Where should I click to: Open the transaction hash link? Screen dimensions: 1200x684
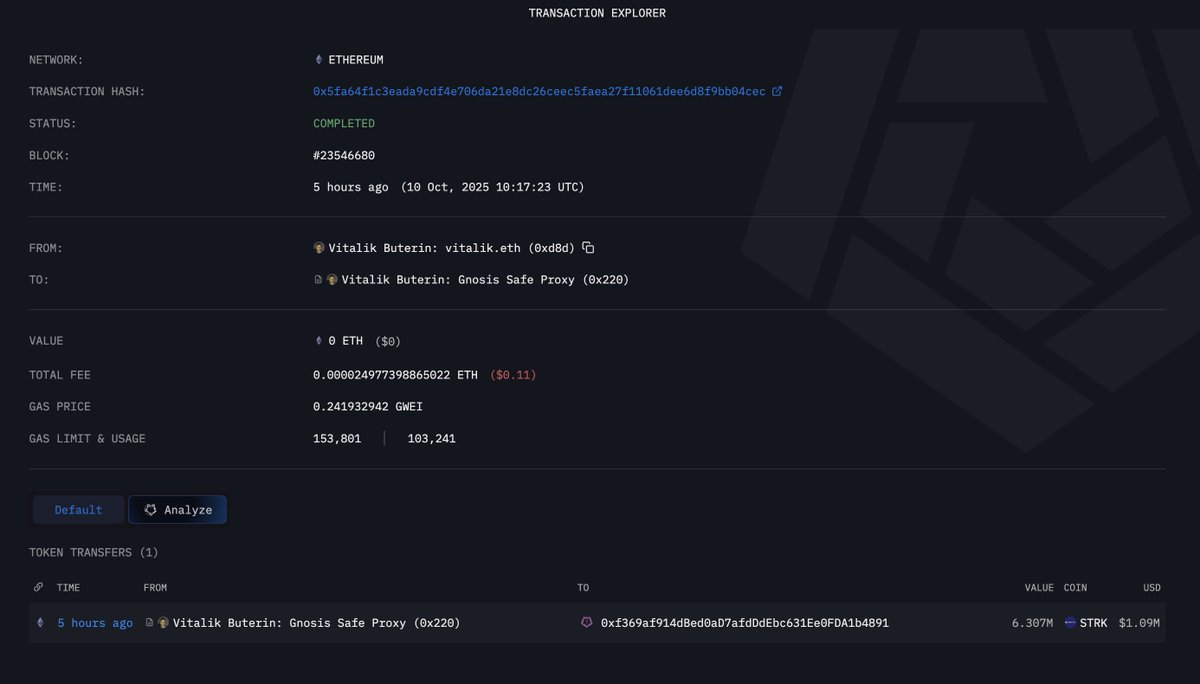point(539,91)
